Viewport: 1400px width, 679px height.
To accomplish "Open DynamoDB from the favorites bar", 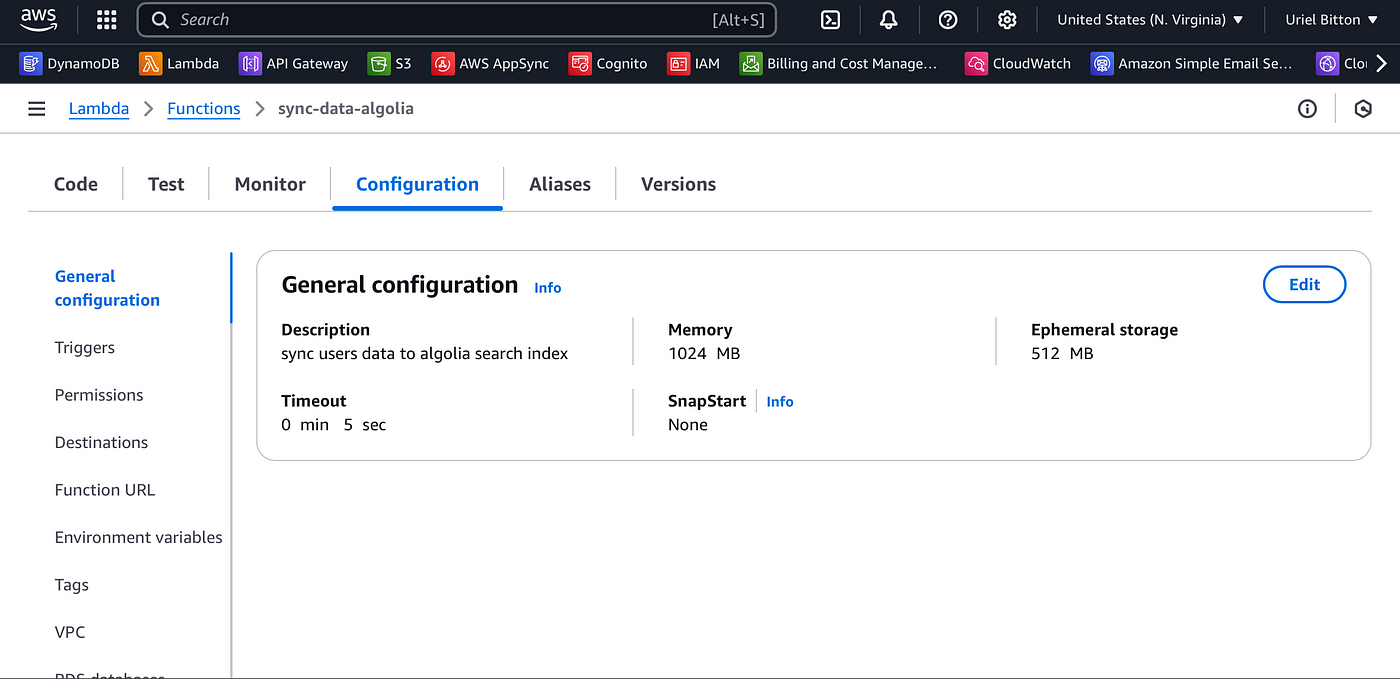I will coord(70,63).
